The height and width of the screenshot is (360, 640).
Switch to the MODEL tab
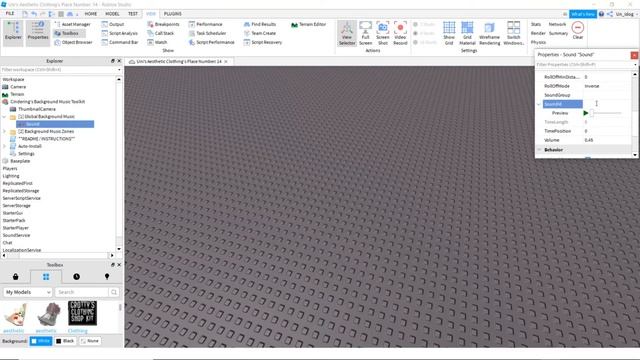click(112, 14)
